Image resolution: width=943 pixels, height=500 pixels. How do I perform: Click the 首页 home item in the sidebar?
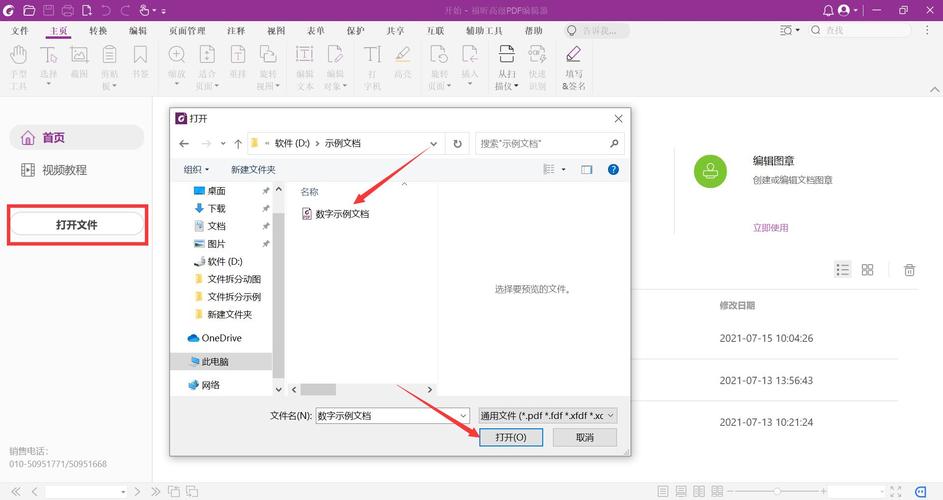click(77, 138)
